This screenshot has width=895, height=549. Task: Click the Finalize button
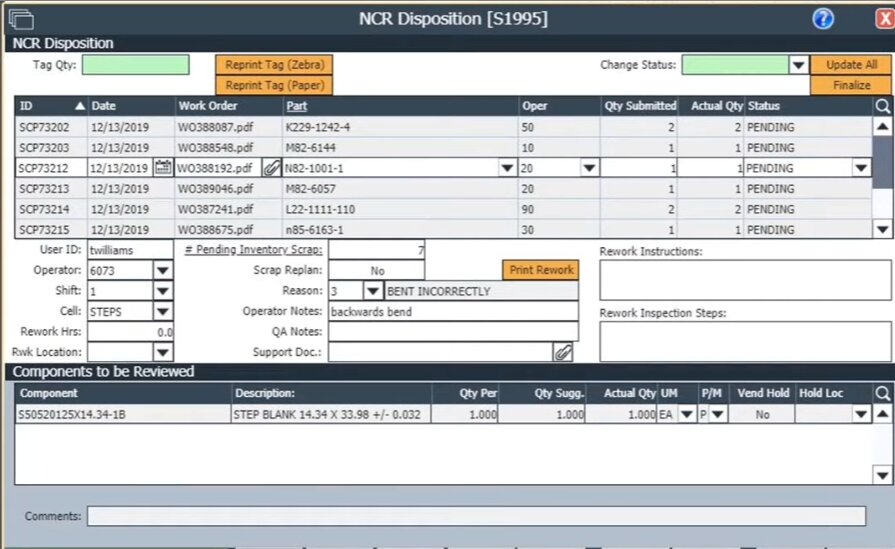851,86
